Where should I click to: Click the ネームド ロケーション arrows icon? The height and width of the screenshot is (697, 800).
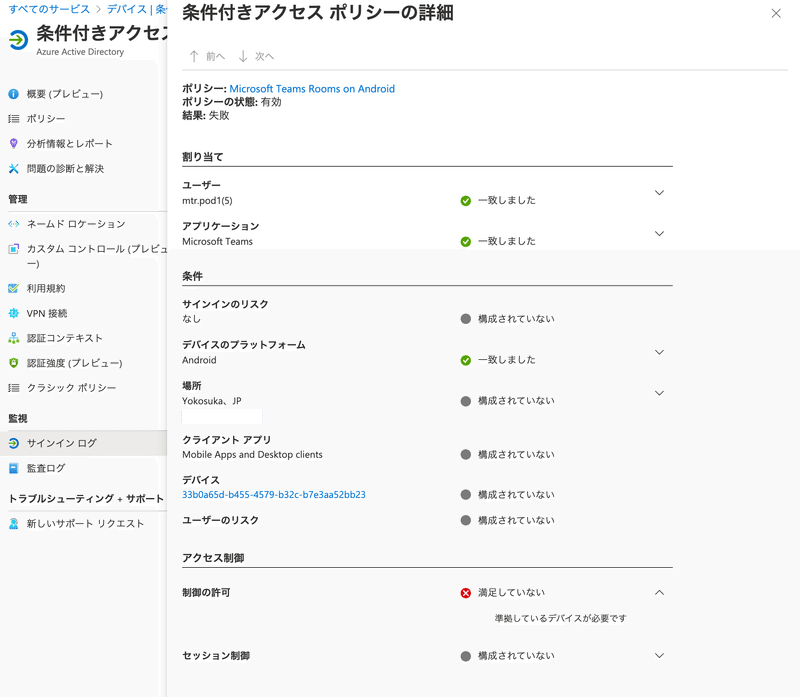click(14, 224)
